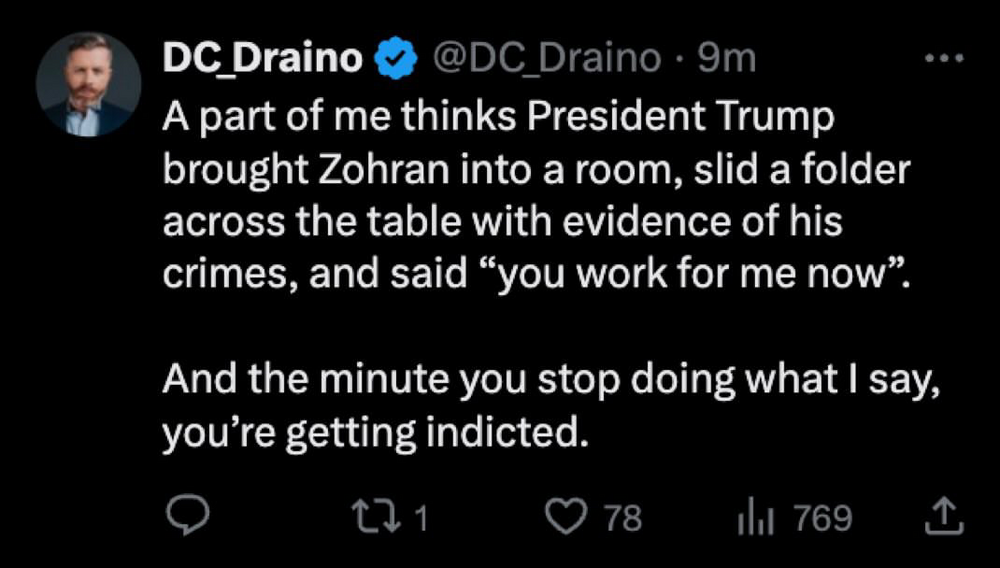
Task: Click the bold DC_Draino display name
Action: tap(263, 60)
